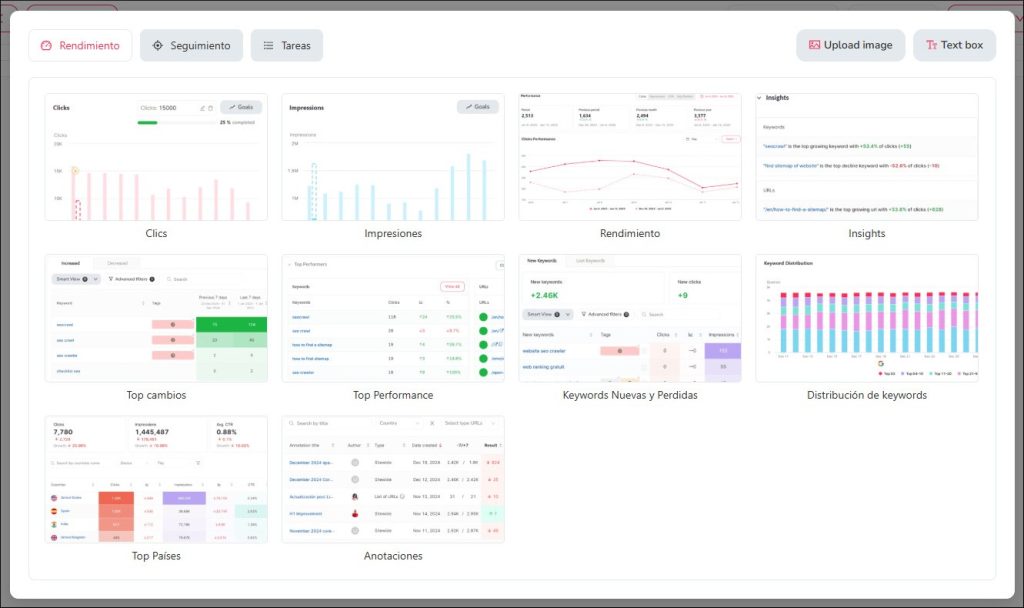Click the trash icon next to the 15000 Clicks goal
Screen dimensions: 1024x608
click(x=211, y=107)
